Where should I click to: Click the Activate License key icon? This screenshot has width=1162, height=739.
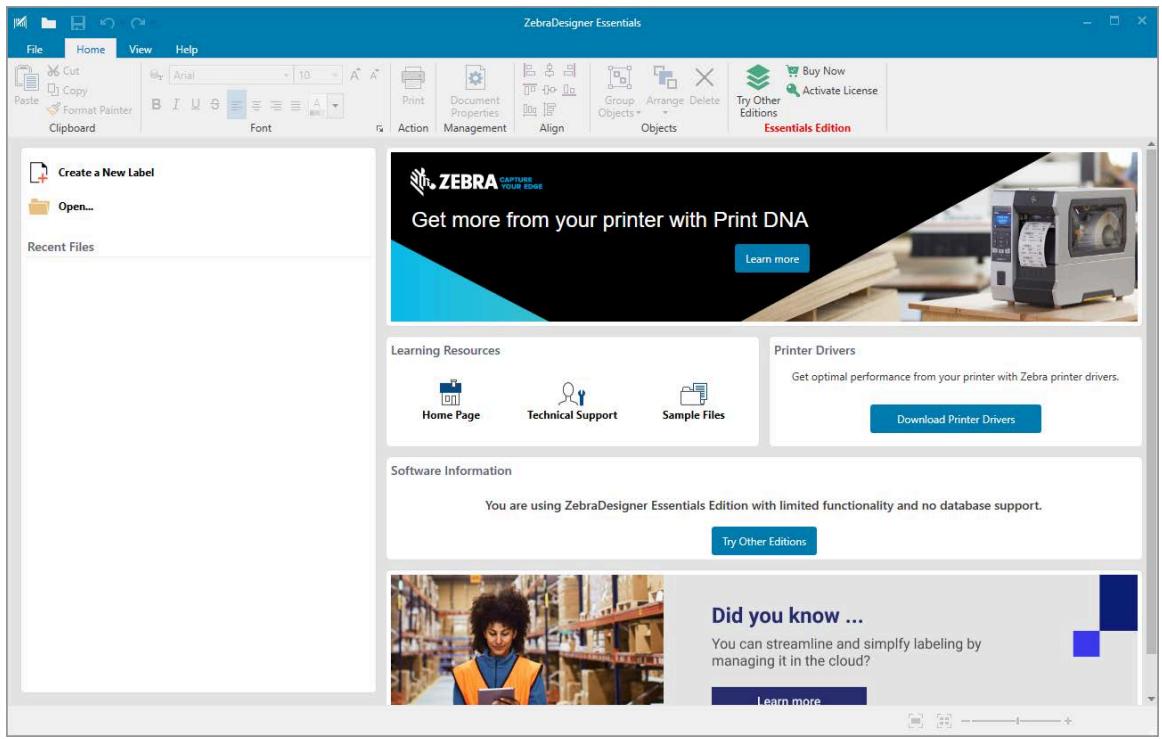[x=792, y=90]
